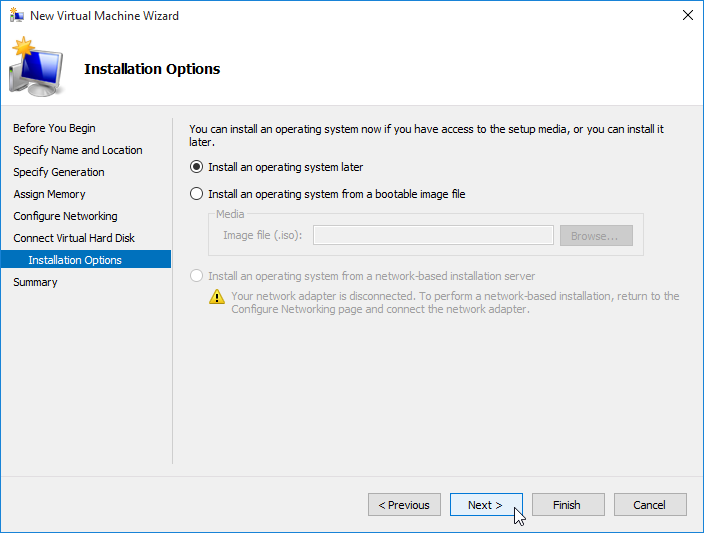Click the yellow warning triangle icon
This screenshot has width=704, height=533.
(x=217, y=297)
